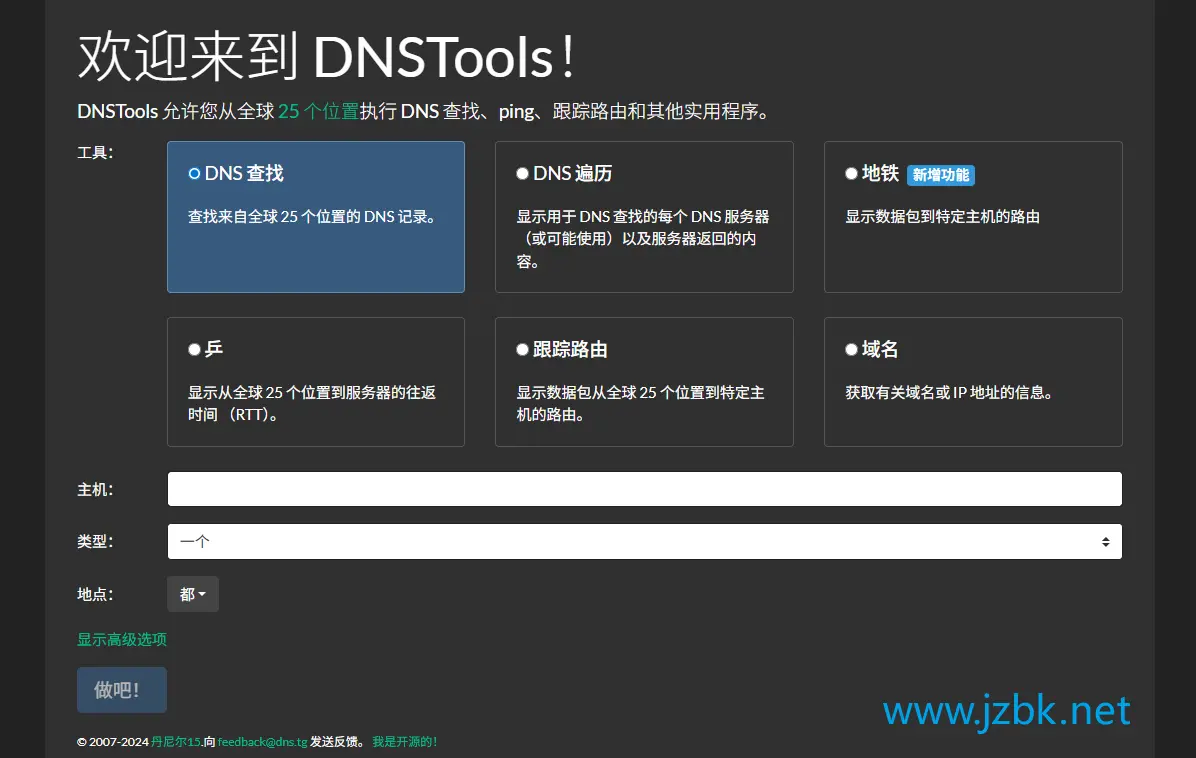
Task: Open the 类型 record type dropdown
Action: 645,541
